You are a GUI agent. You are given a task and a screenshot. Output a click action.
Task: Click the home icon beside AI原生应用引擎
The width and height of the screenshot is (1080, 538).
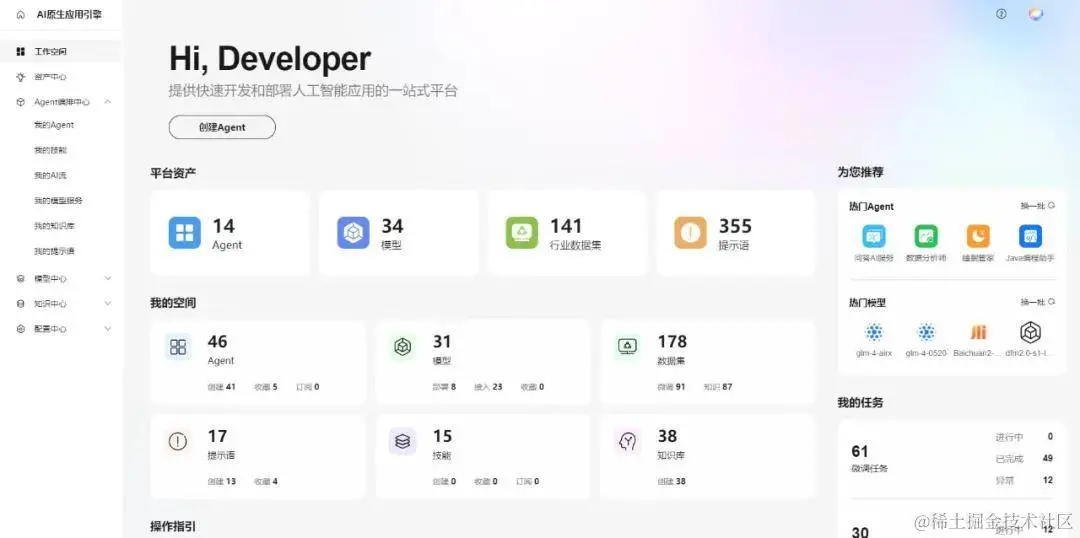[20, 14]
